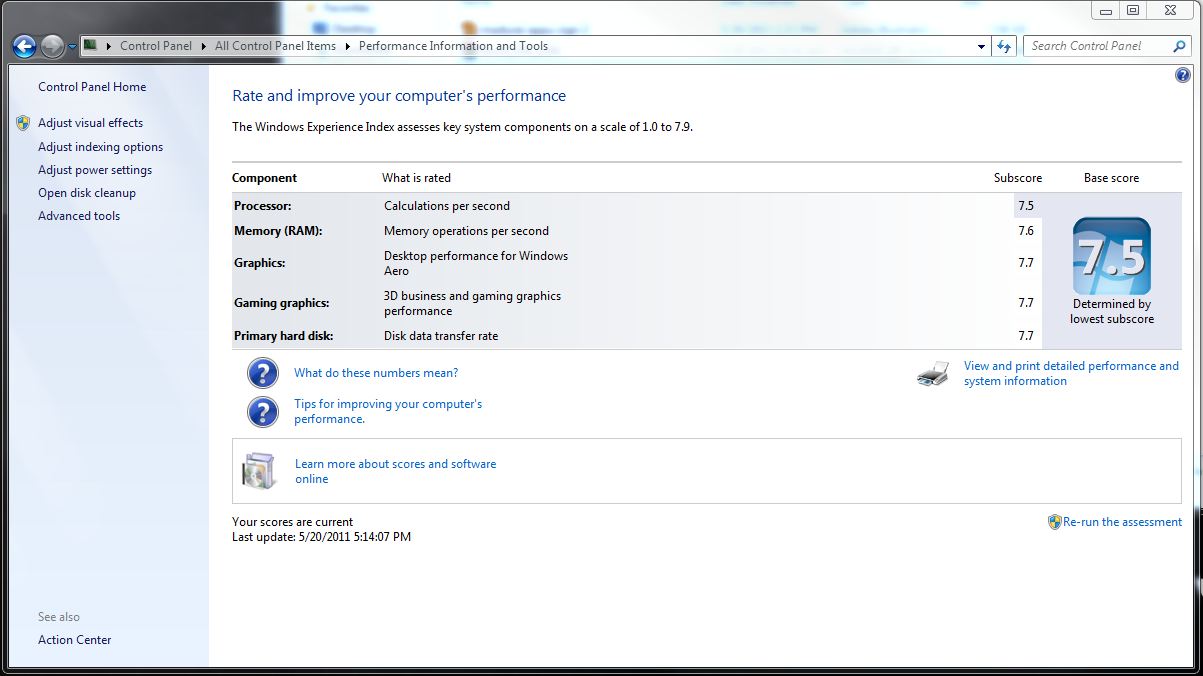Select 'Performance Information and Tools' breadcrumb
Image resolution: width=1203 pixels, height=676 pixels.
(x=453, y=46)
